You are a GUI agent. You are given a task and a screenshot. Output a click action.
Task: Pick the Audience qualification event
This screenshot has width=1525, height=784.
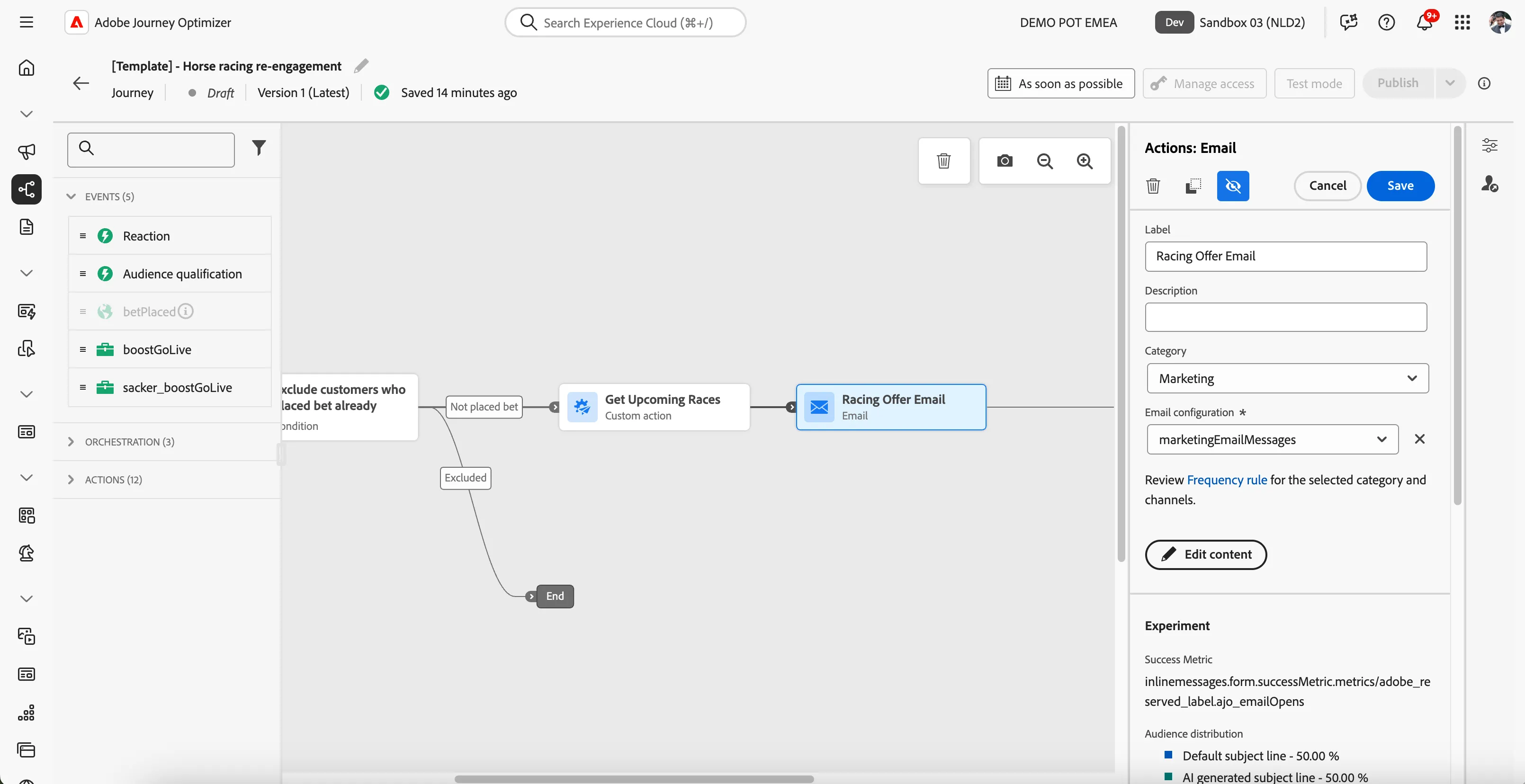click(170, 273)
